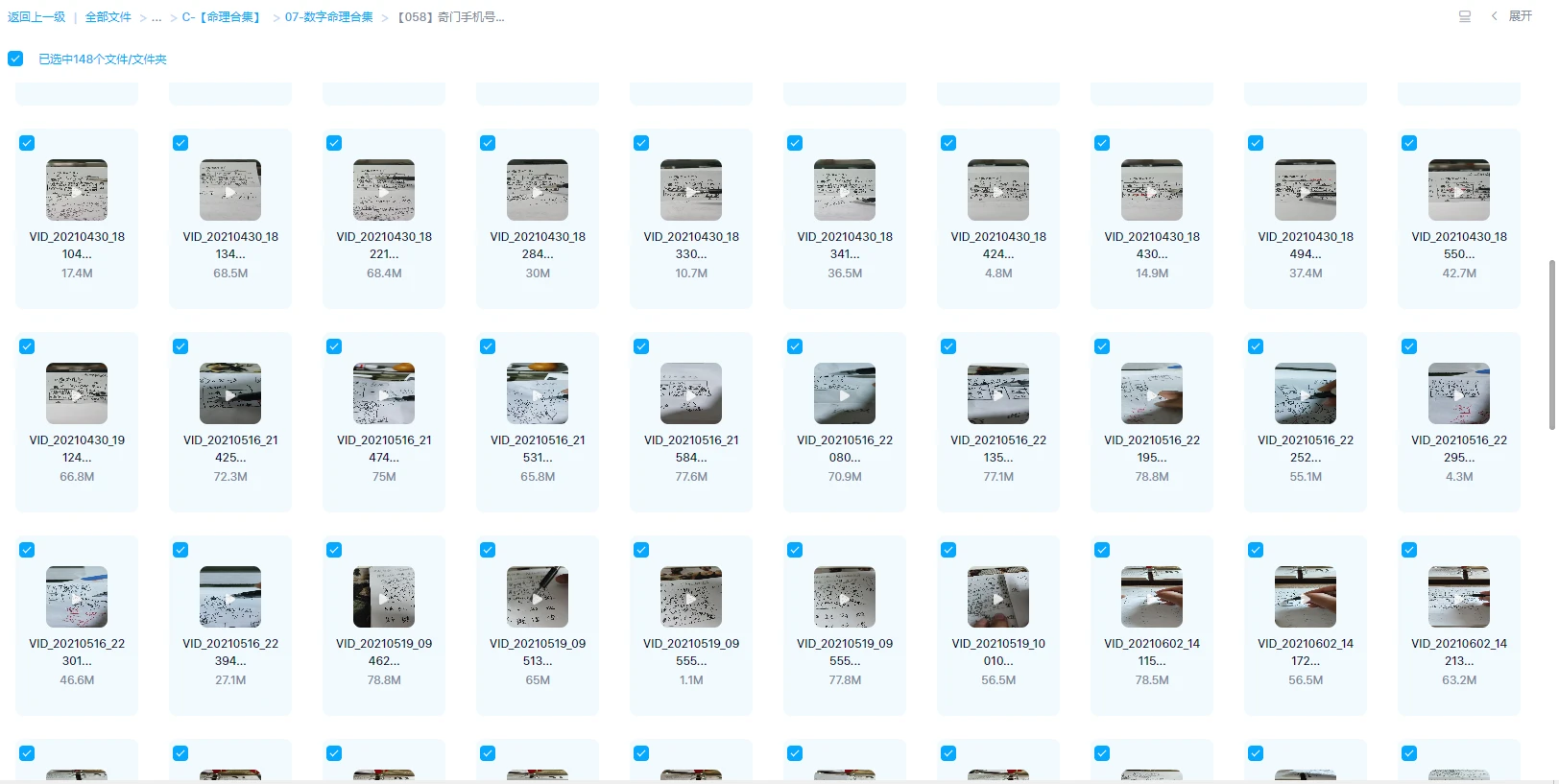Play the 65M video thumbnail
Image resolution: width=1559 pixels, height=784 pixels.
pyautogui.click(x=538, y=597)
